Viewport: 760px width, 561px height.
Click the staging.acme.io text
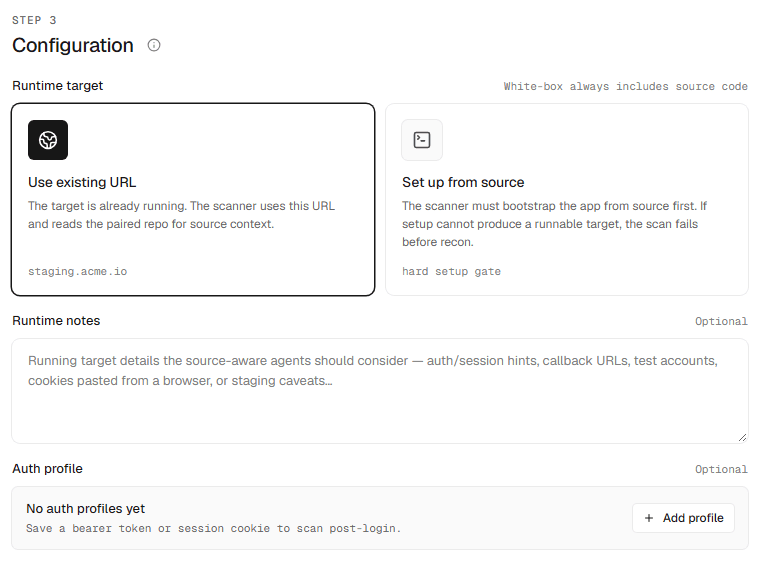click(x=78, y=272)
